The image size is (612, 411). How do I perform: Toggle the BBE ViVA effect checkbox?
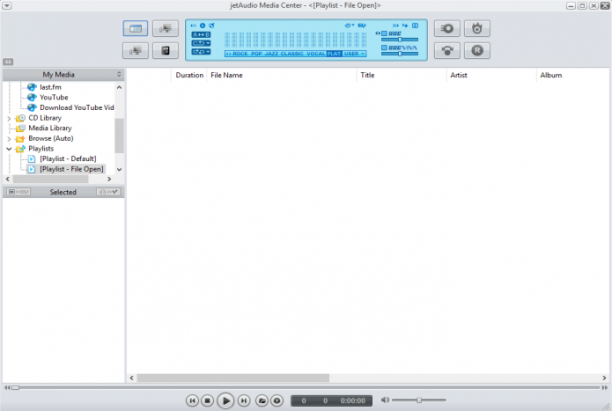pos(384,48)
